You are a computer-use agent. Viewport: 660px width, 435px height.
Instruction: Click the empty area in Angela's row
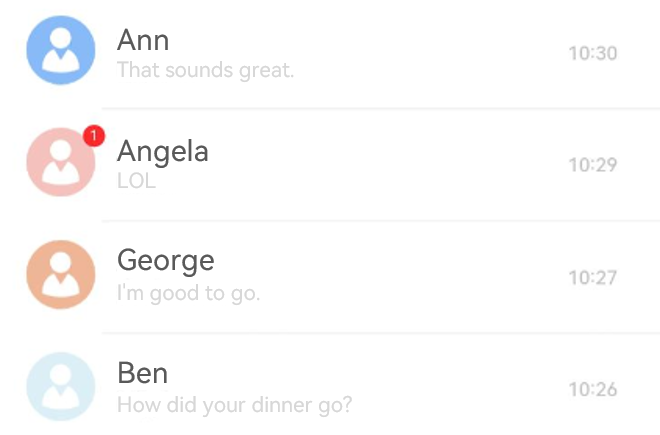click(x=387, y=164)
